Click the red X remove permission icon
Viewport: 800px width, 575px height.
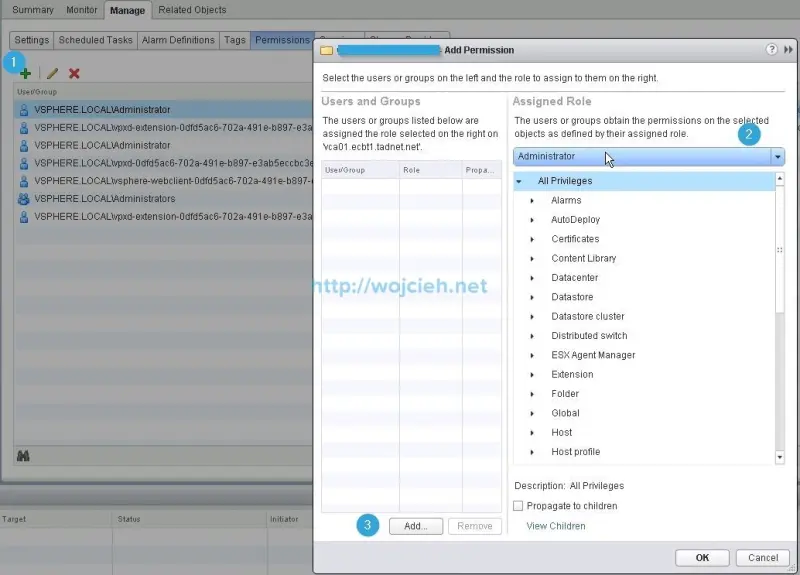coord(74,73)
